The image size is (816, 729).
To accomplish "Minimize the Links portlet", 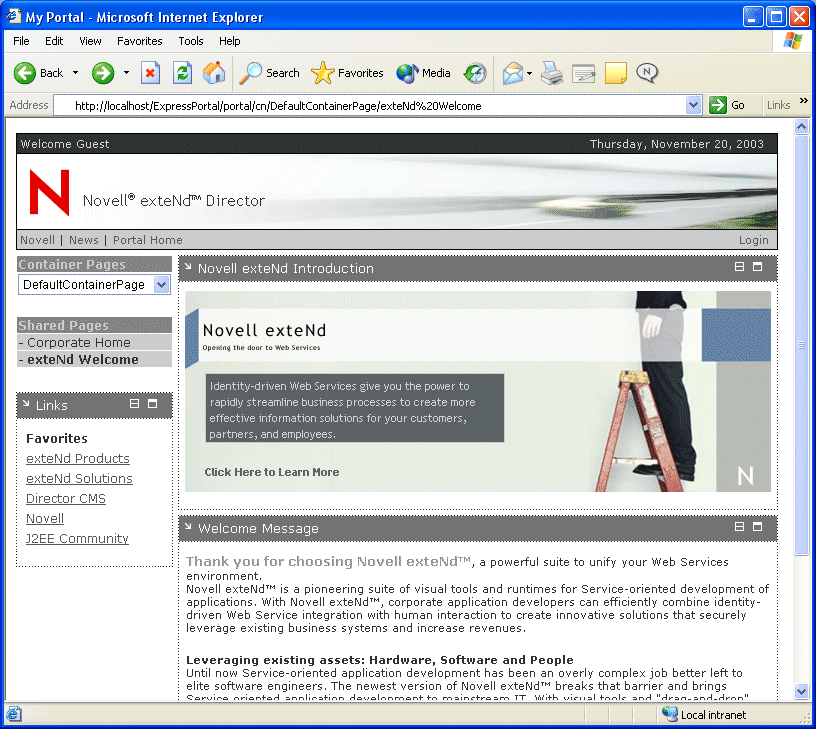I will [134, 404].
